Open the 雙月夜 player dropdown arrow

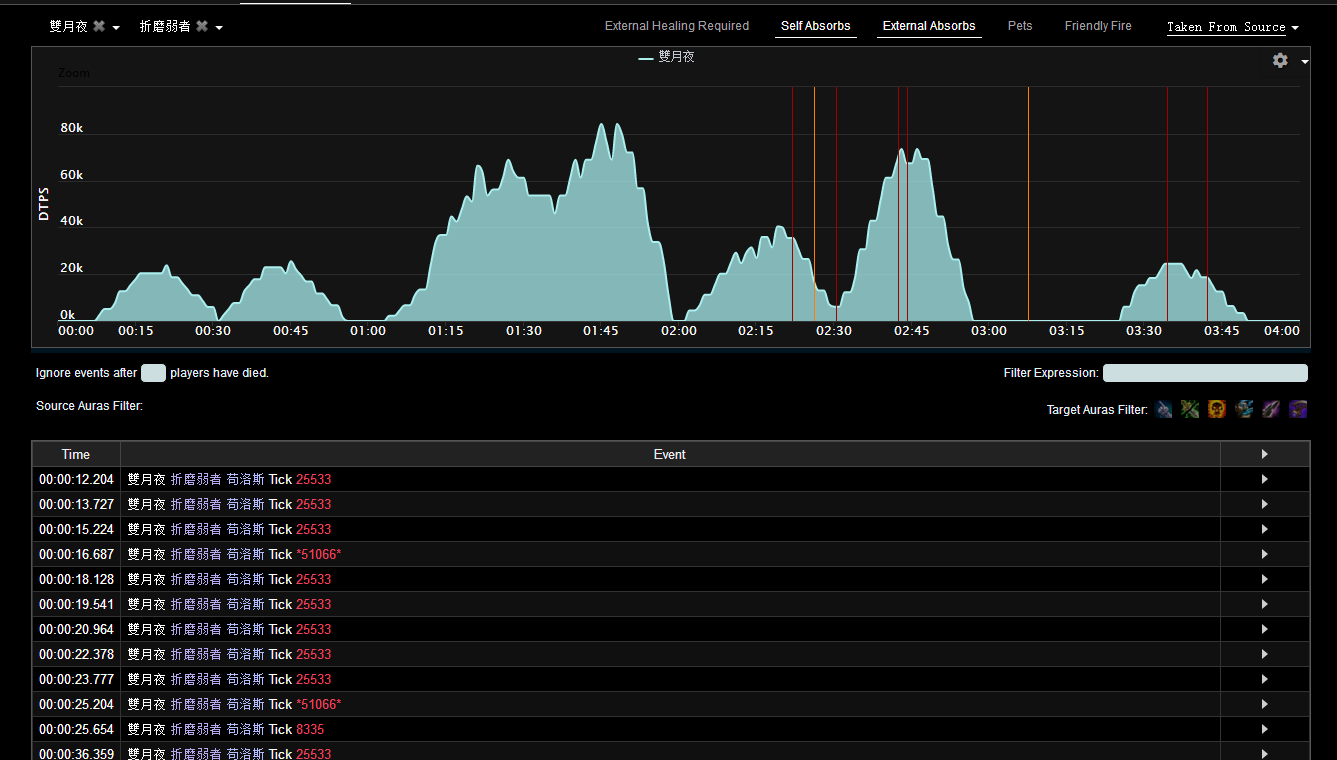(x=116, y=28)
